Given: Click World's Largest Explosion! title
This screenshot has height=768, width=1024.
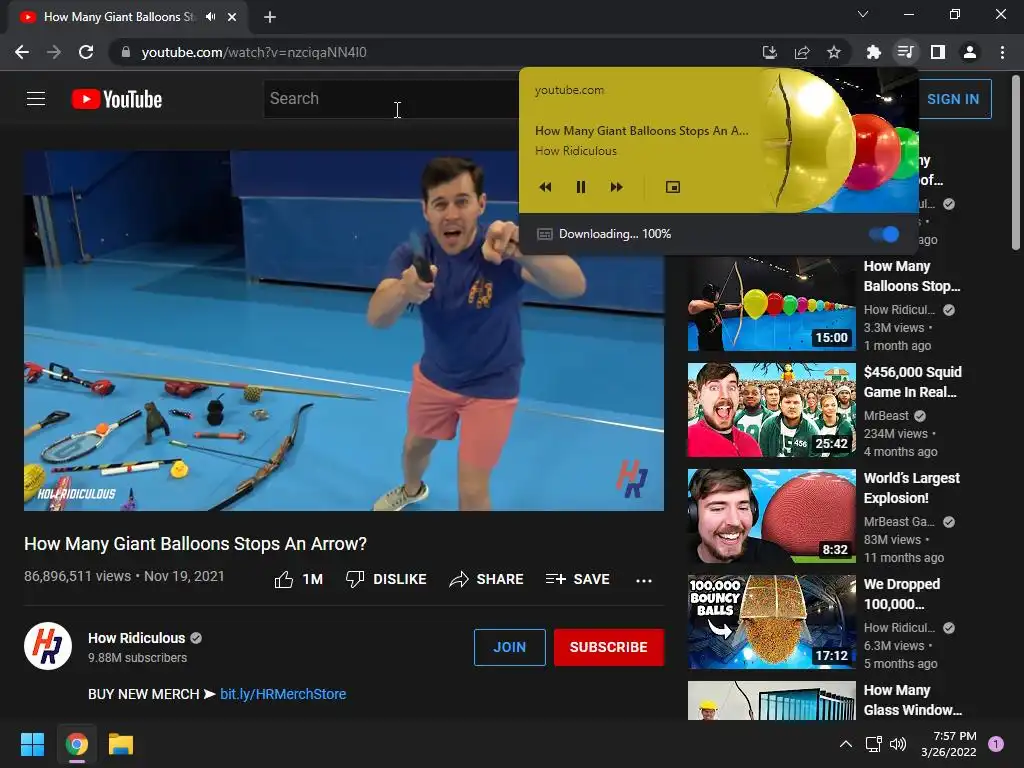Looking at the screenshot, I should click(912, 488).
